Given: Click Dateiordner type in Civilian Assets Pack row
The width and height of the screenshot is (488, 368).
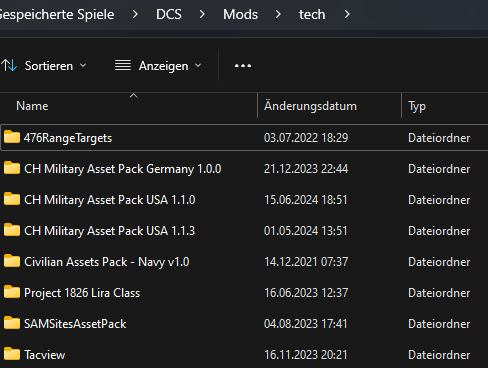Looking at the screenshot, I should click(x=439, y=262).
